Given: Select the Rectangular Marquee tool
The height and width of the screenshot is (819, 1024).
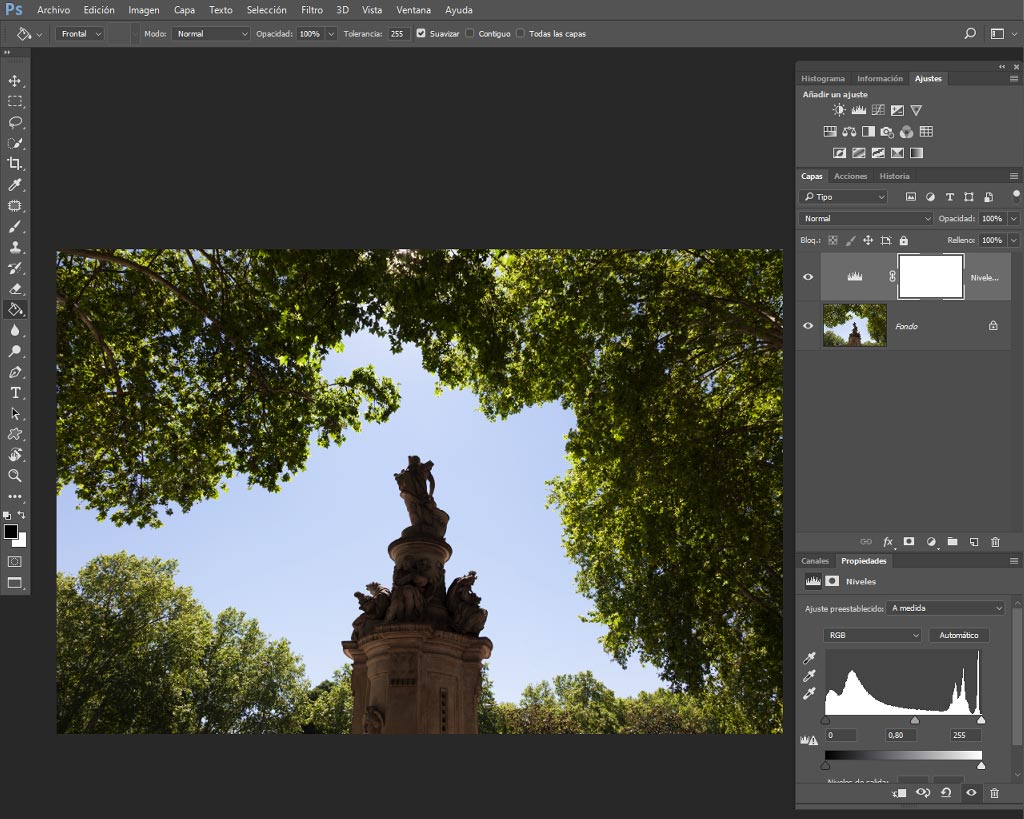Looking at the screenshot, I should pos(14,102).
